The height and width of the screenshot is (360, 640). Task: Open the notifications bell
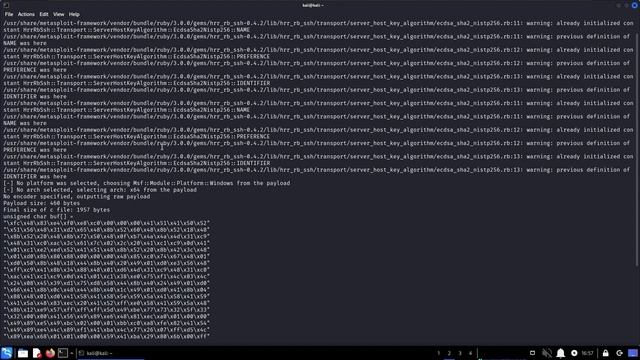pos(561,353)
